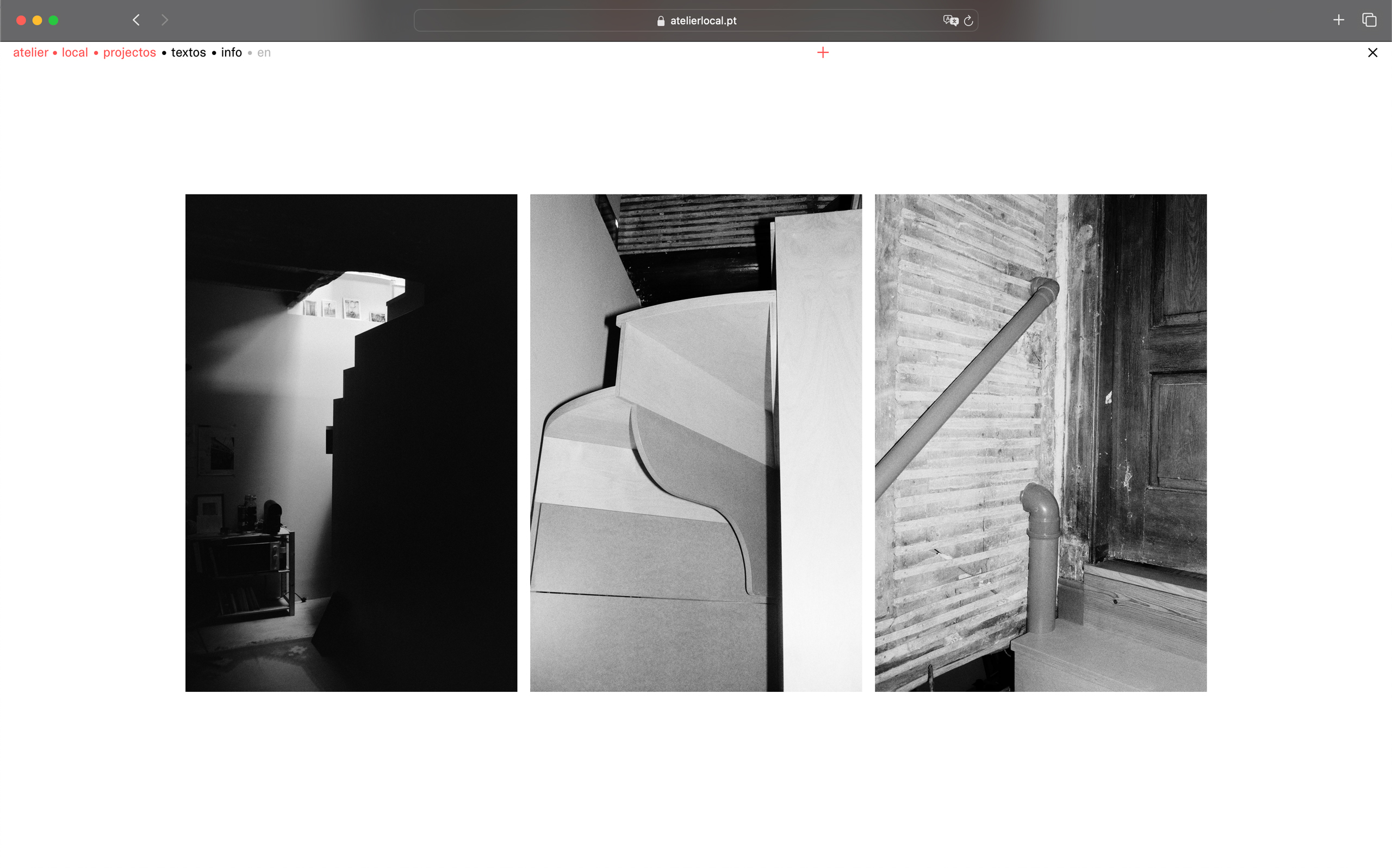Show tab overview icon
The width and height of the screenshot is (1392, 868).
click(x=1369, y=20)
